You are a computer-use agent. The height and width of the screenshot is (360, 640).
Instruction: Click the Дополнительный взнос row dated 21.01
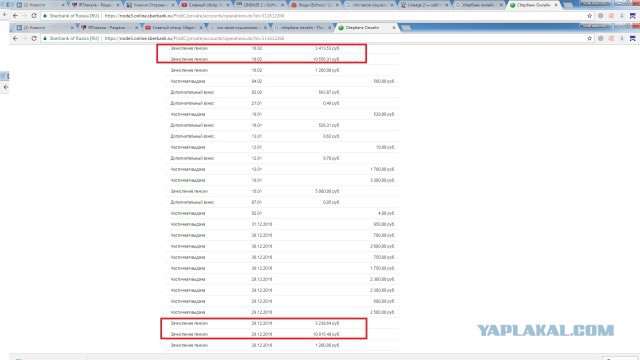click(x=282, y=103)
